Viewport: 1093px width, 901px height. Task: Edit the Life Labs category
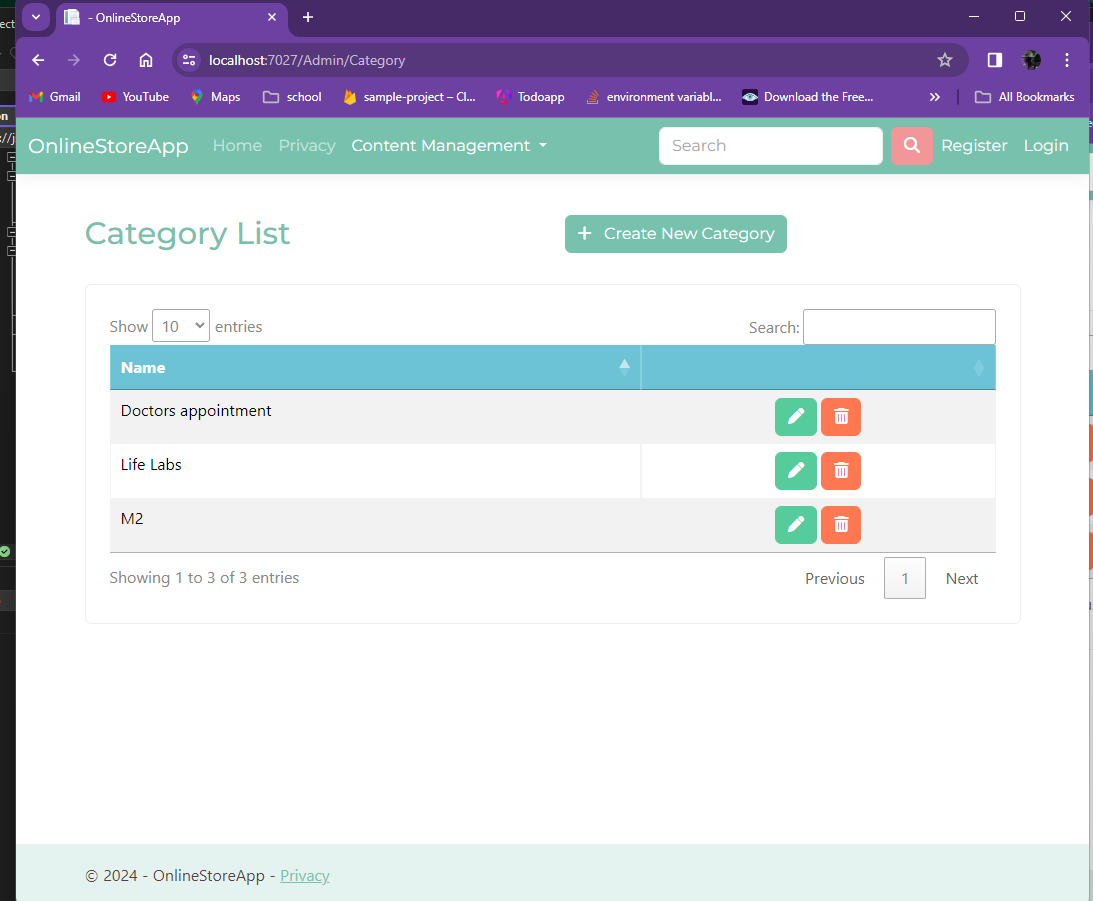(795, 471)
